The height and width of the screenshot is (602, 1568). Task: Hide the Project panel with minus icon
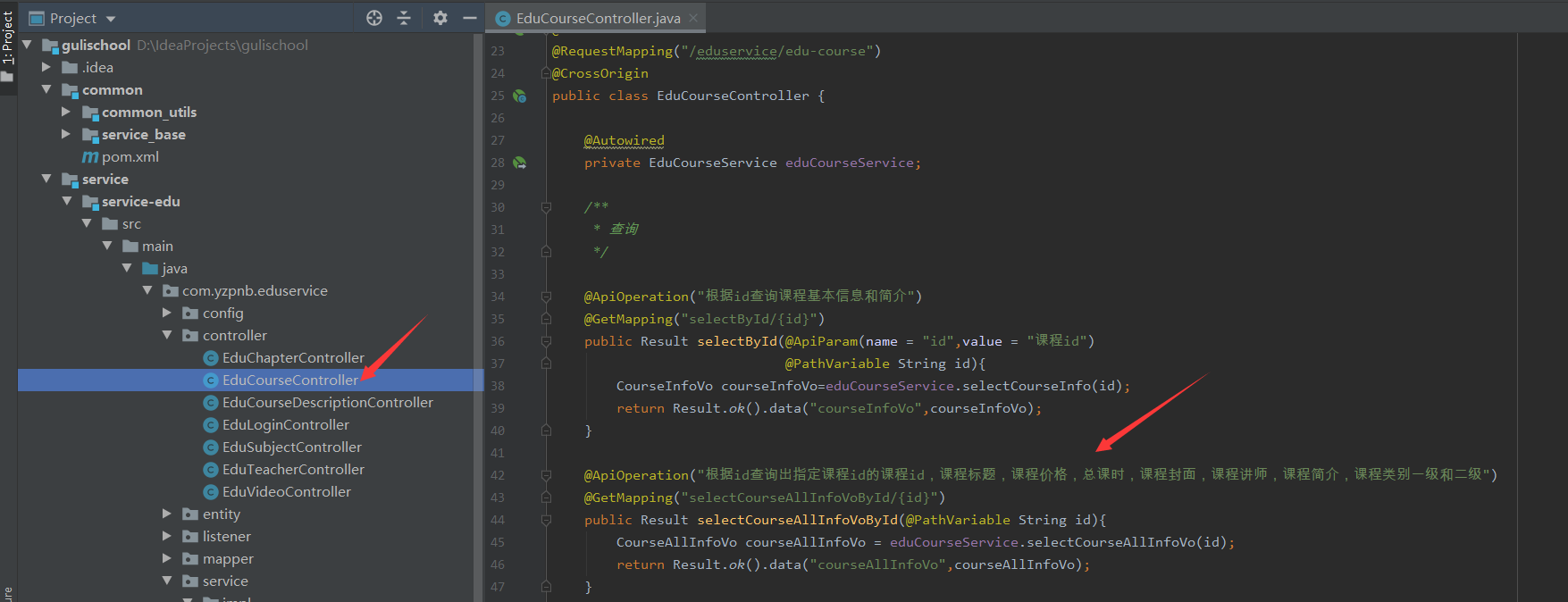(470, 18)
